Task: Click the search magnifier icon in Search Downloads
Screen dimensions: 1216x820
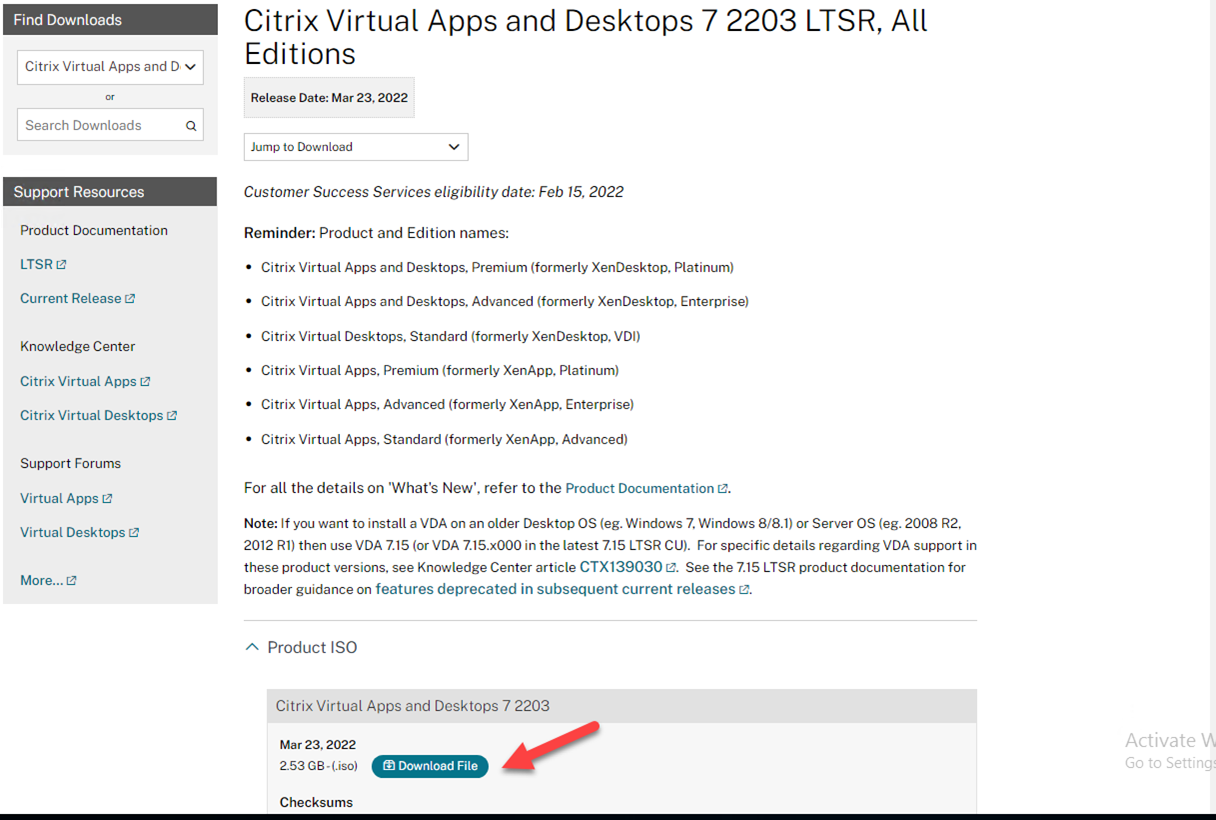Action: pos(191,126)
